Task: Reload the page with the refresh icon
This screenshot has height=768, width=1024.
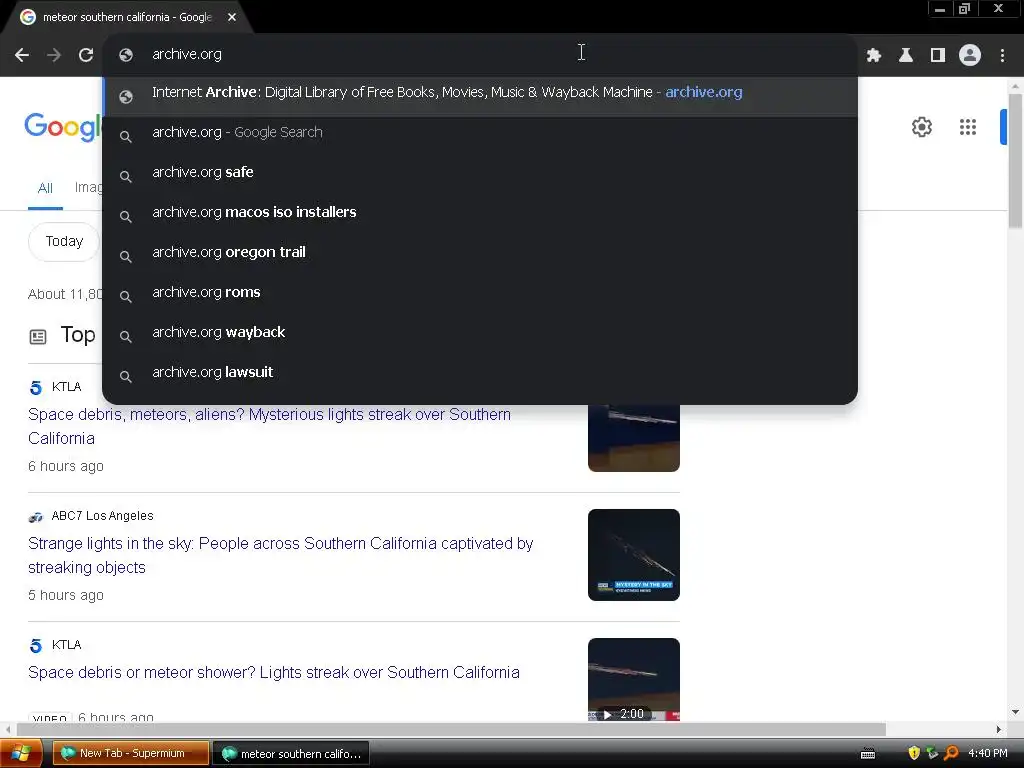Action: tap(86, 56)
